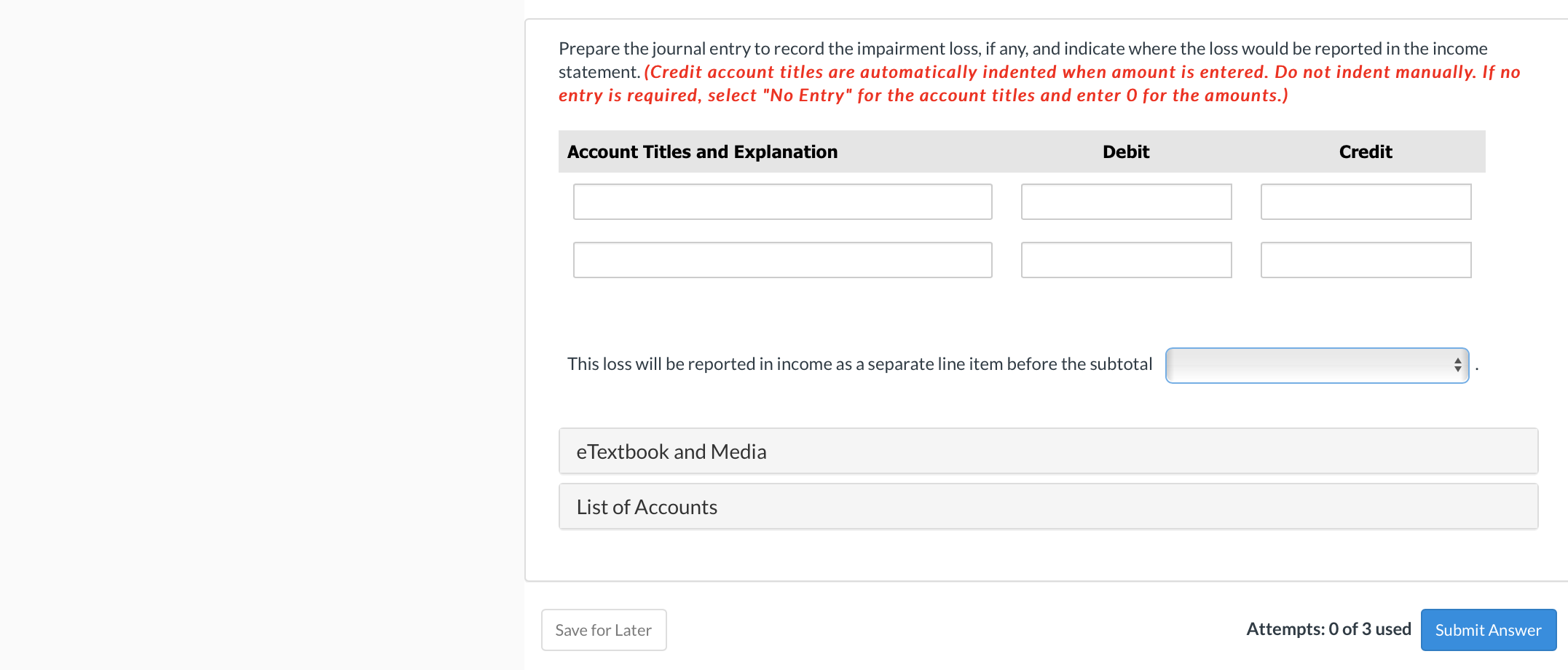Click the first row Credit amount field

point(1366,202)
